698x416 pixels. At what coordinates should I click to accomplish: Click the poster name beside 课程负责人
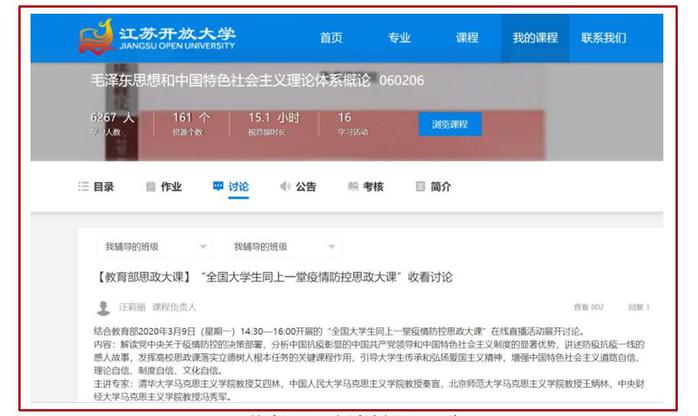(x=132, y=307)
